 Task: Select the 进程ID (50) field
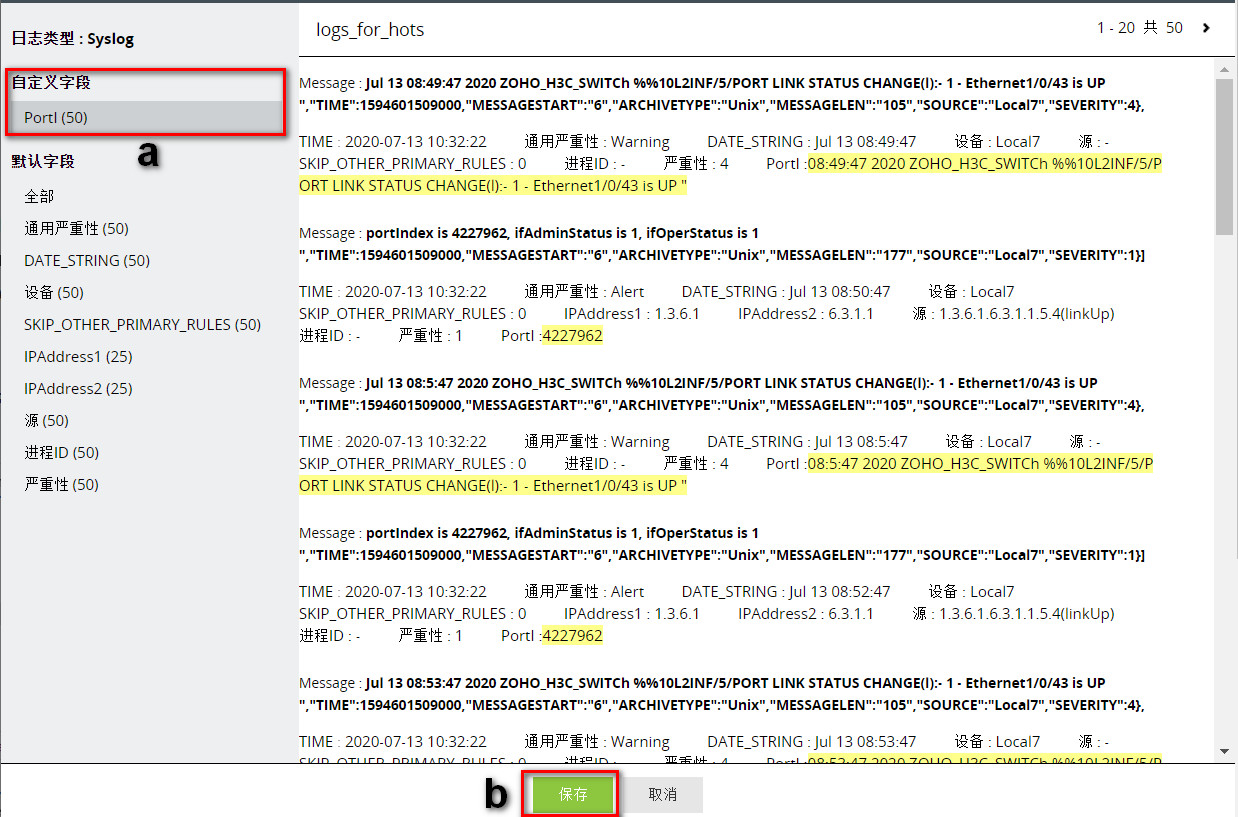62,453
